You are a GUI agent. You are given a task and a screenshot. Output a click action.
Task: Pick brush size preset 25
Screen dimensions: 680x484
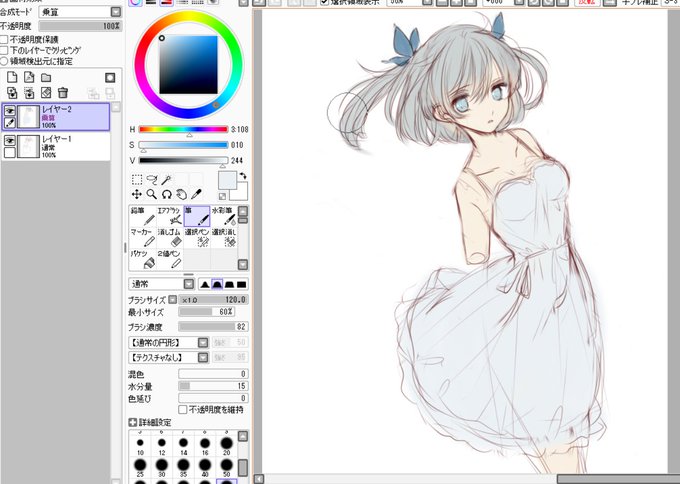coord(140,468)
